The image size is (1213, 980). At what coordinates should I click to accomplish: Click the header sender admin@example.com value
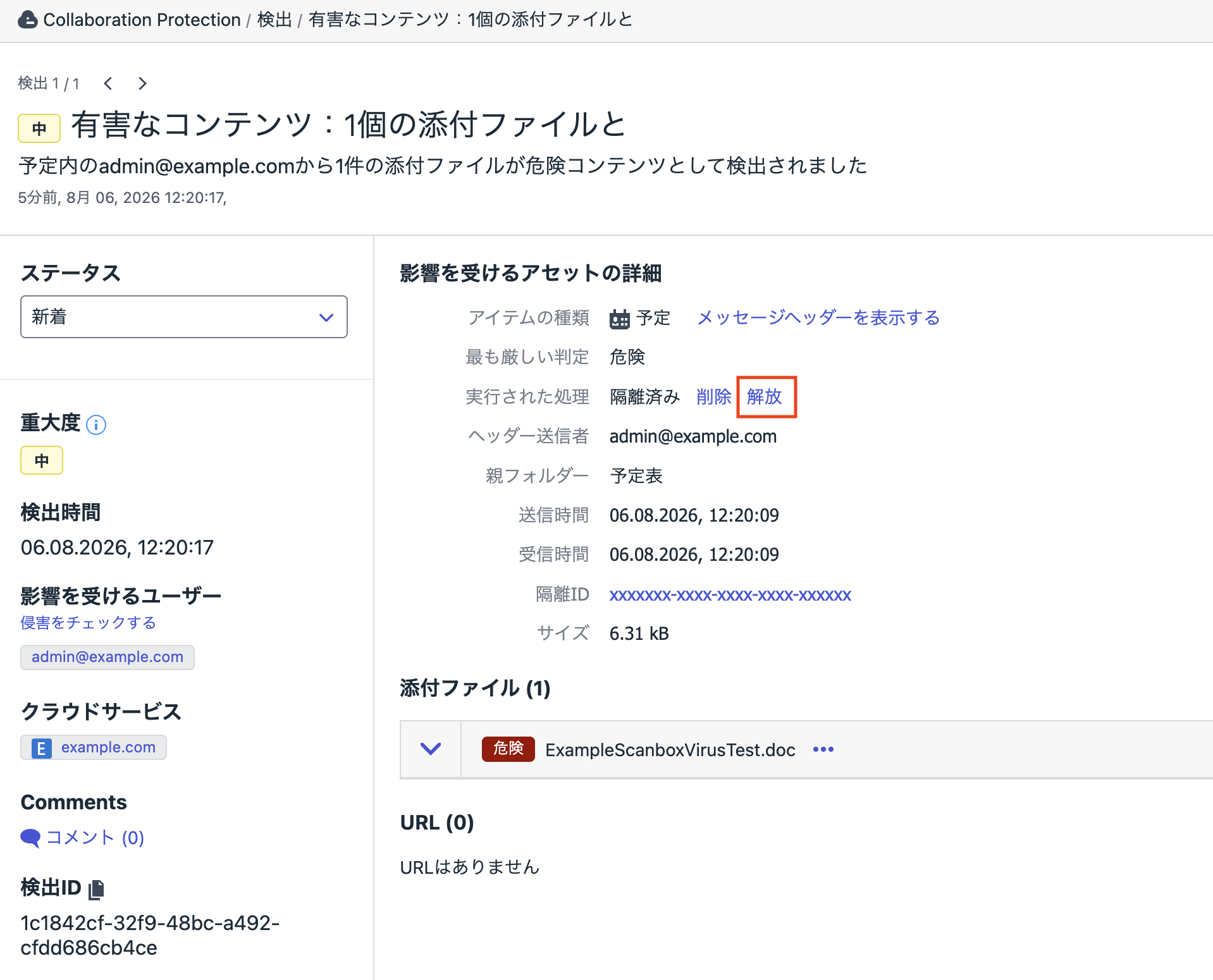tap(693, 436)
